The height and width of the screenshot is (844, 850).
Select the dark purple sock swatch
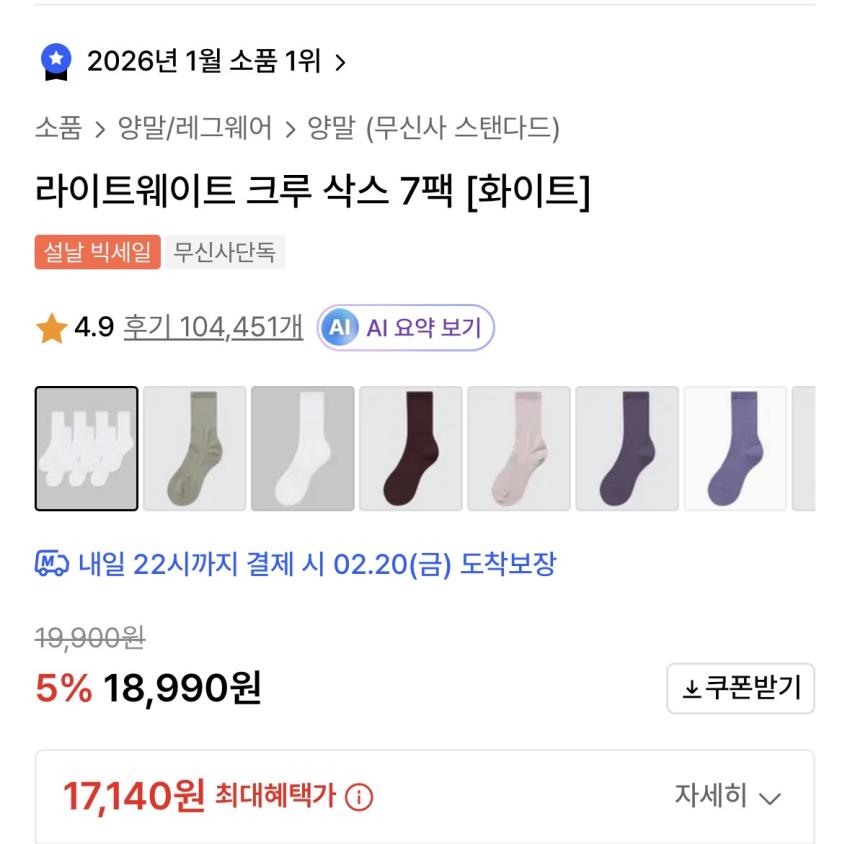click(626, 449)
